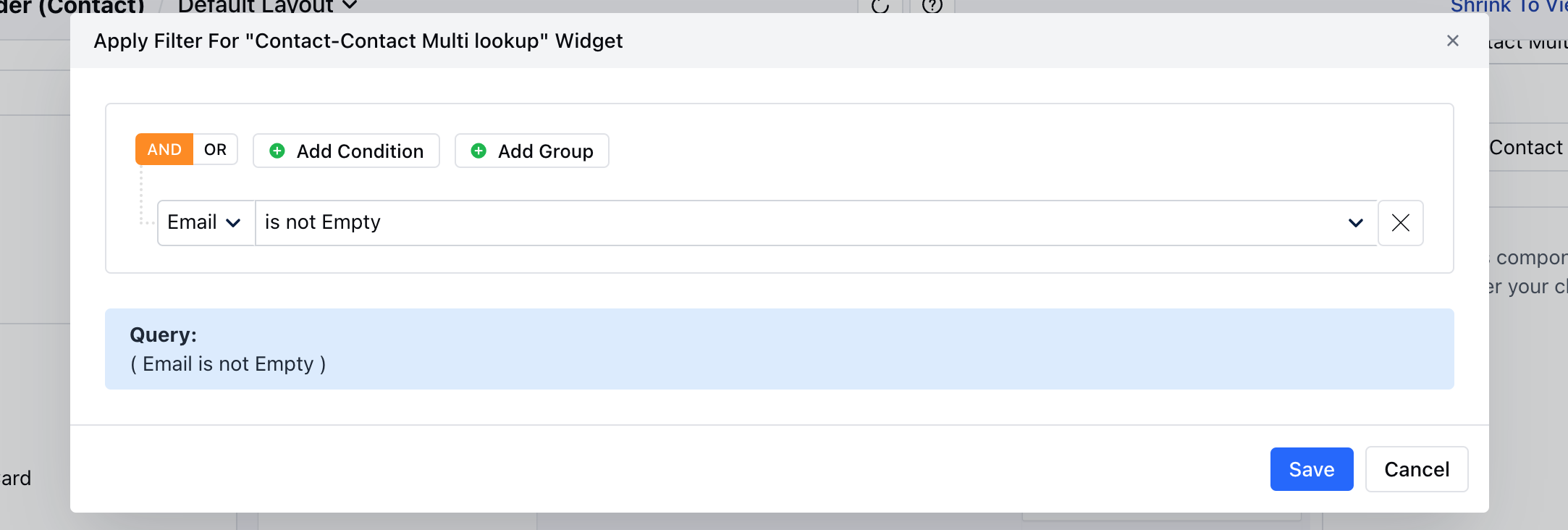Screen dimensions: 1568x530
Task: Click the green plus icon beside Add Condition
Action: click(277, 151)
